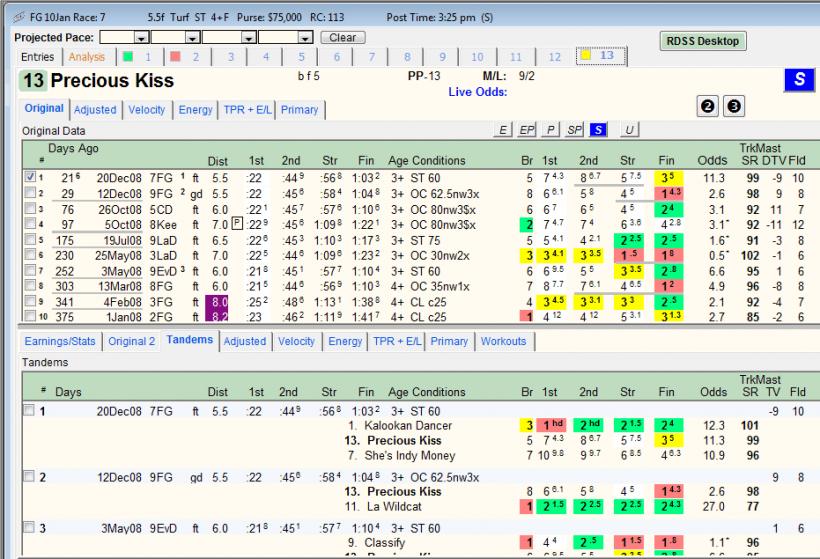This screenshot has height=559, width=820.
Task: Click the Clear button
Action: coord(343,38)
